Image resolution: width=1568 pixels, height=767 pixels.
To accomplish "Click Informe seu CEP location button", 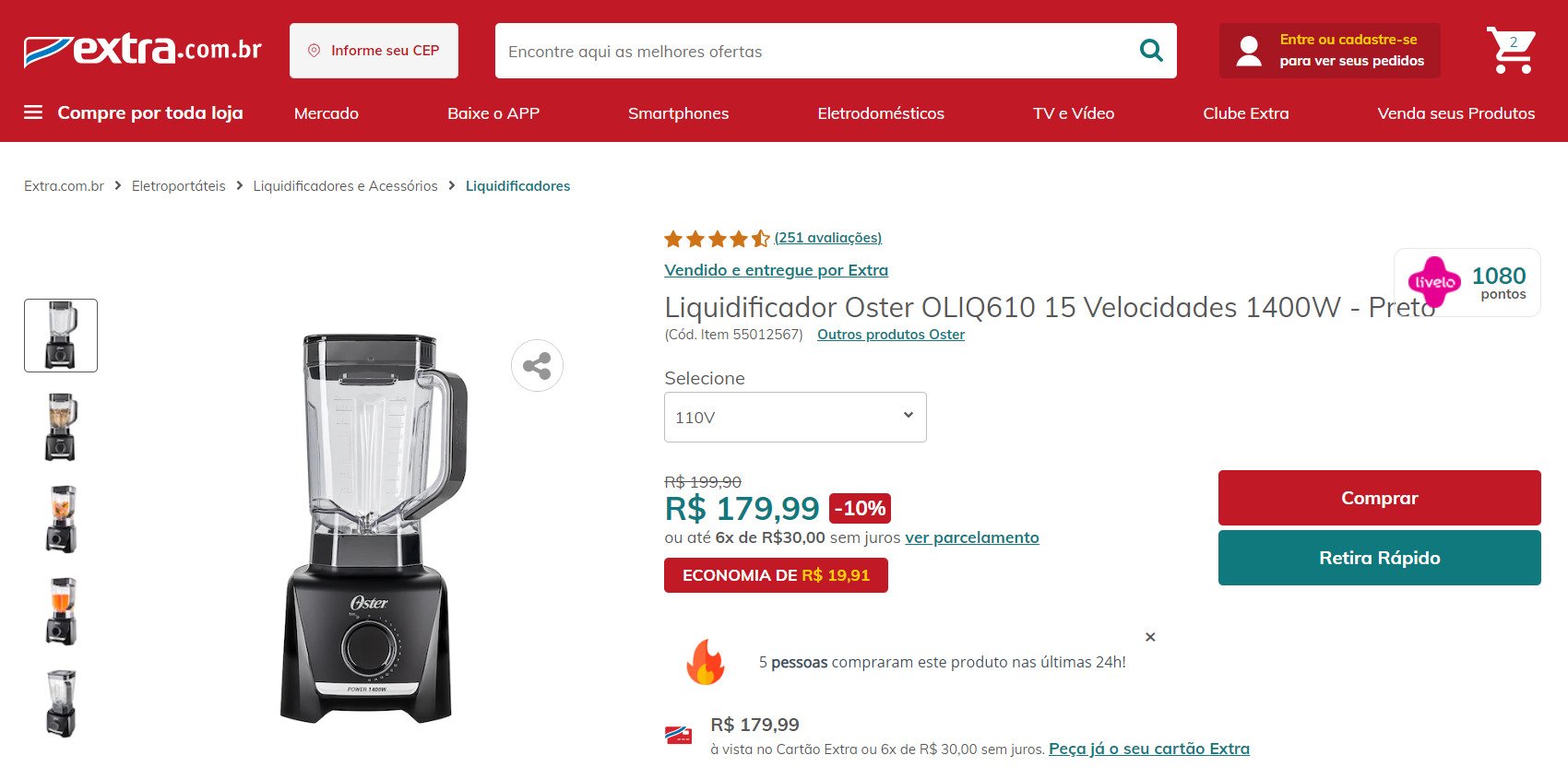I will 374,51.
